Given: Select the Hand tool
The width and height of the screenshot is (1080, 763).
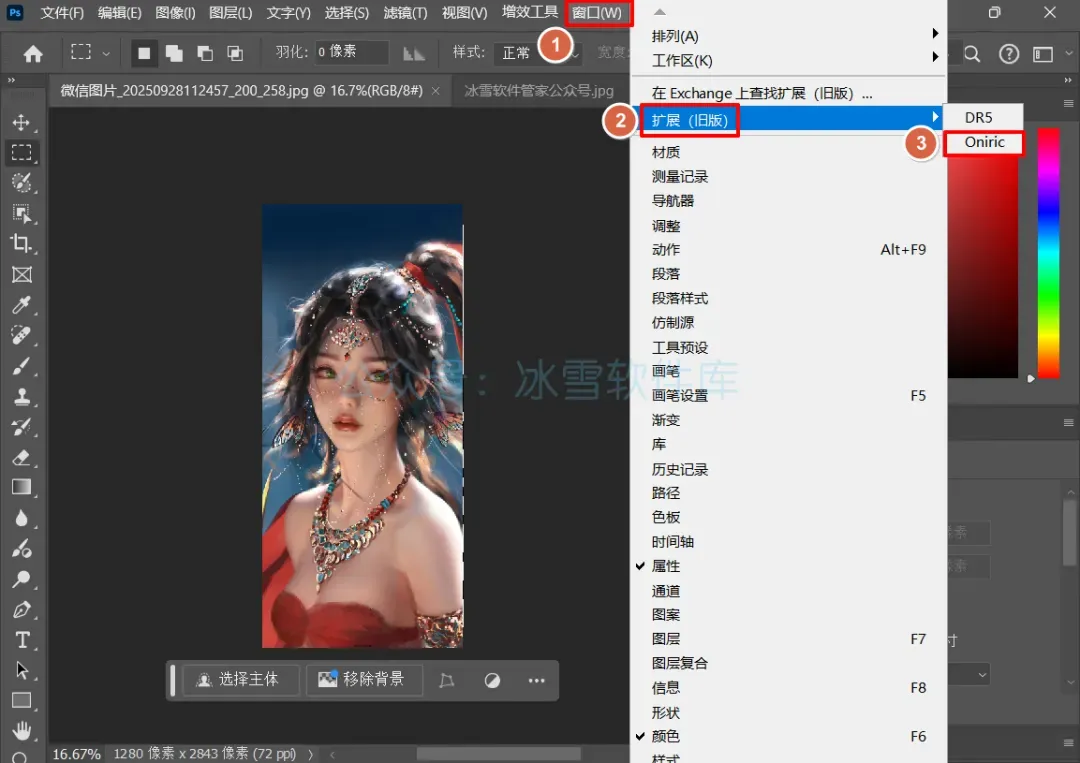Looking at the screenshot, I should point(21,730).
